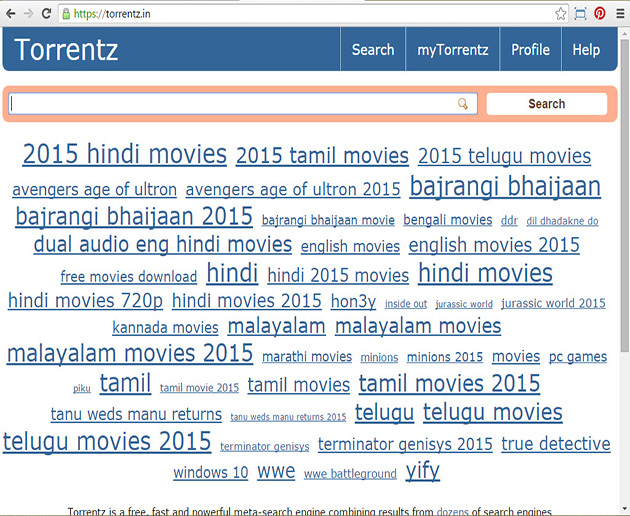The height and width of the screenshot is (516, 630).
Task: Open 'terminator genisys 2015' link
Action: tap(405, 444)
